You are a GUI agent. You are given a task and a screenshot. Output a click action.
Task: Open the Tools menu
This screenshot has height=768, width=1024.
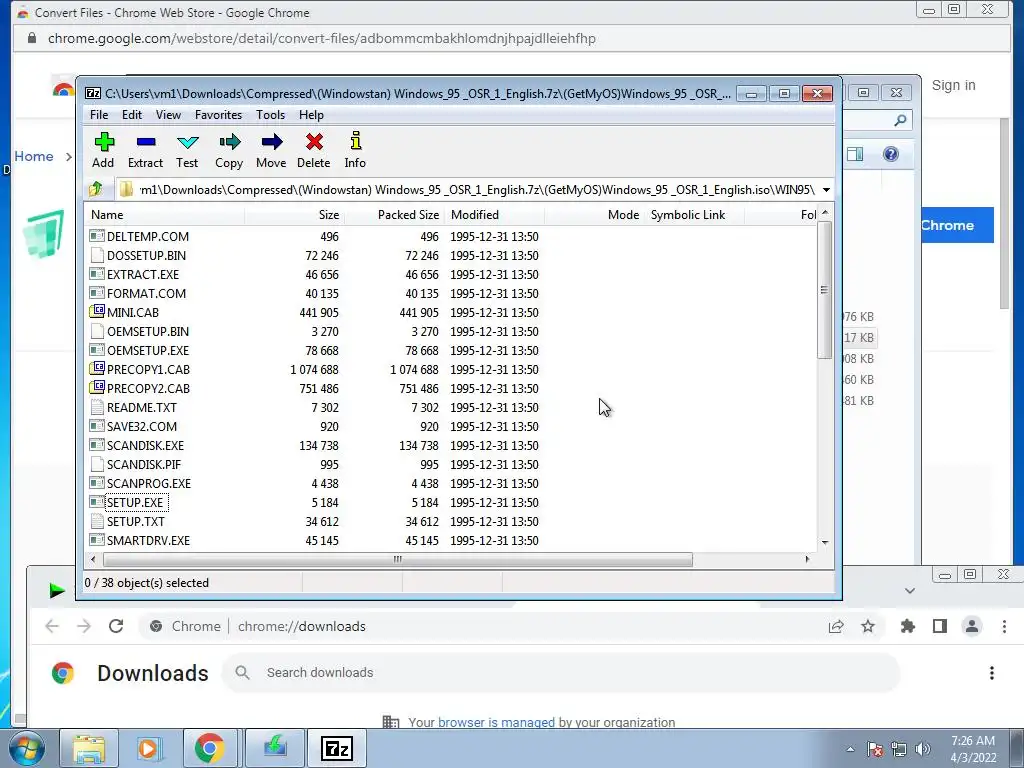[270, 115]
